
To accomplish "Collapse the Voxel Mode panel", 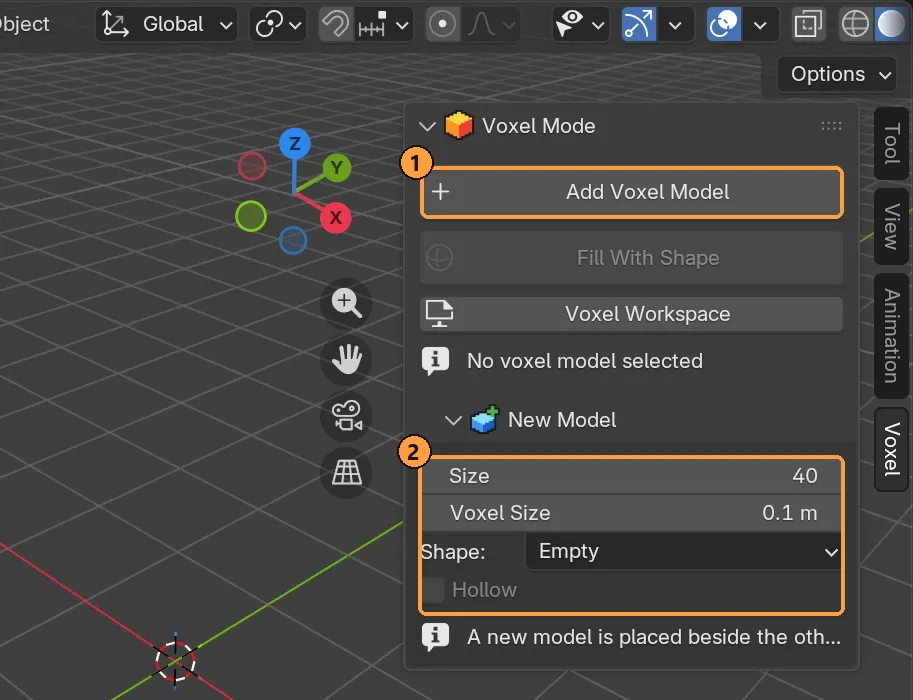I will click(x=427, y=126).
